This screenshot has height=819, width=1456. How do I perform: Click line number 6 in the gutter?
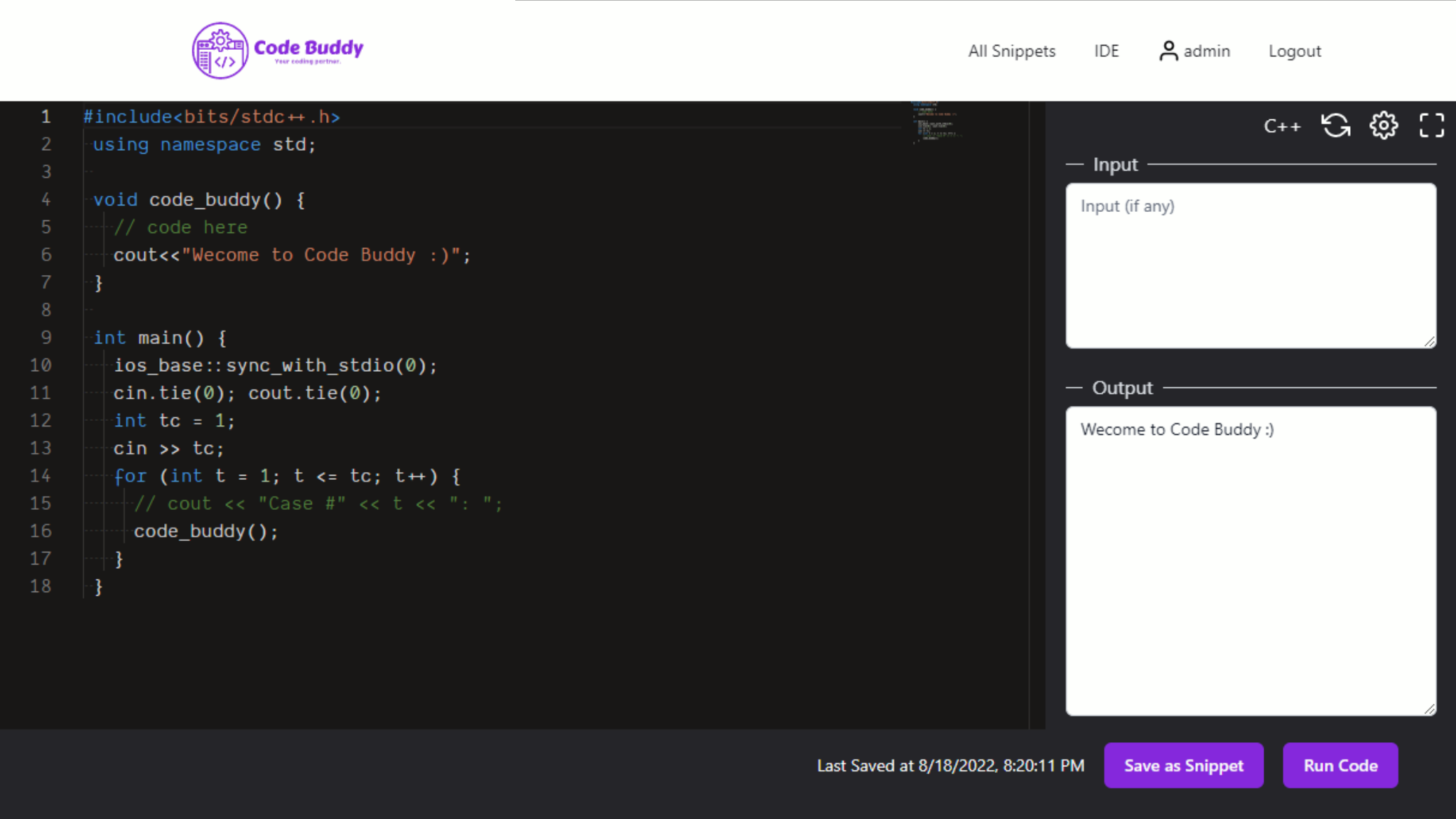[46, 255]
